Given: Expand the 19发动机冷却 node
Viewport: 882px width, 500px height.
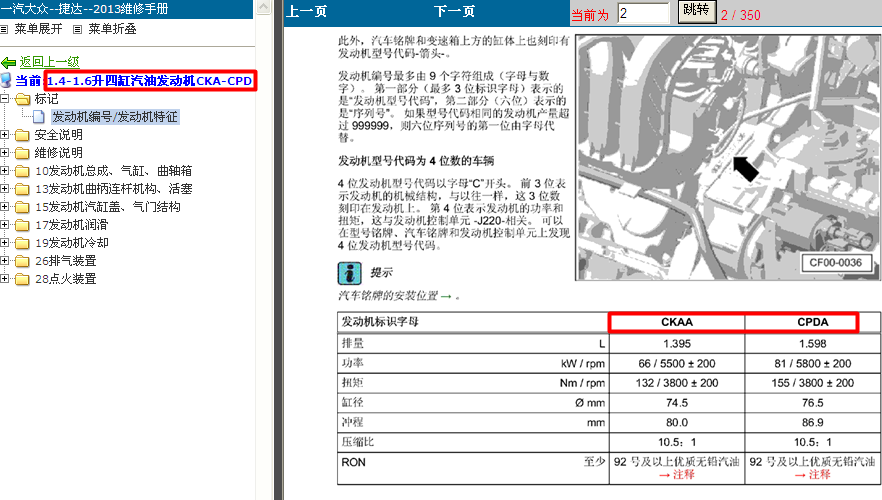Looking at the screenshot, I should coord(4,242).
